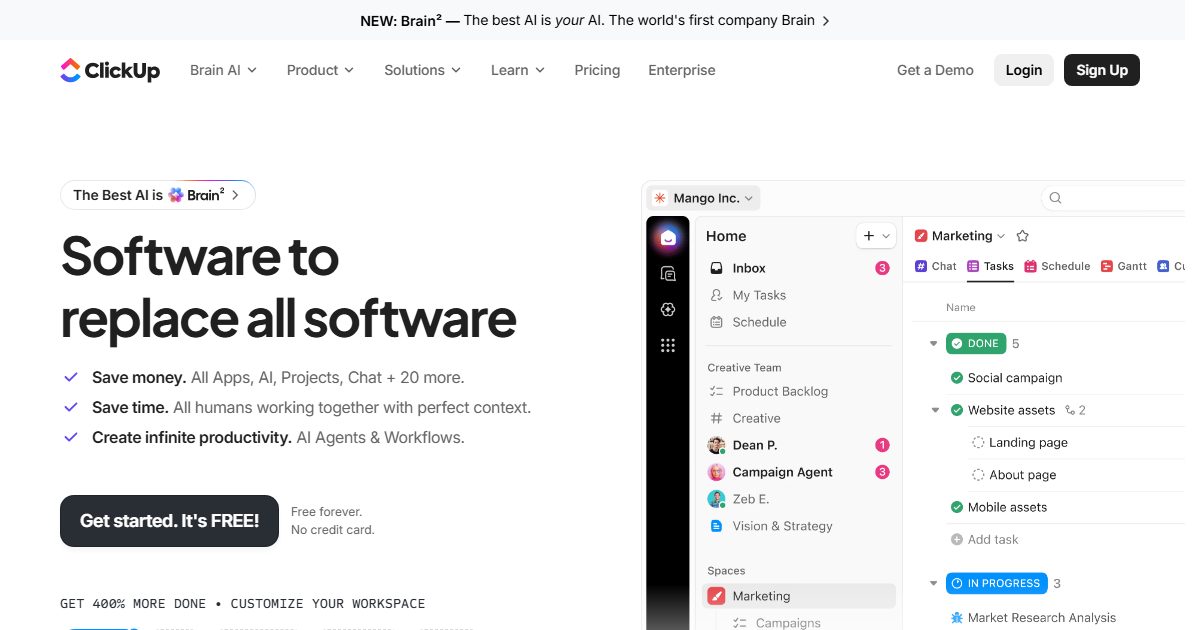Click the DONE status label
The image size is (1200, 630).
coord(976,344)
